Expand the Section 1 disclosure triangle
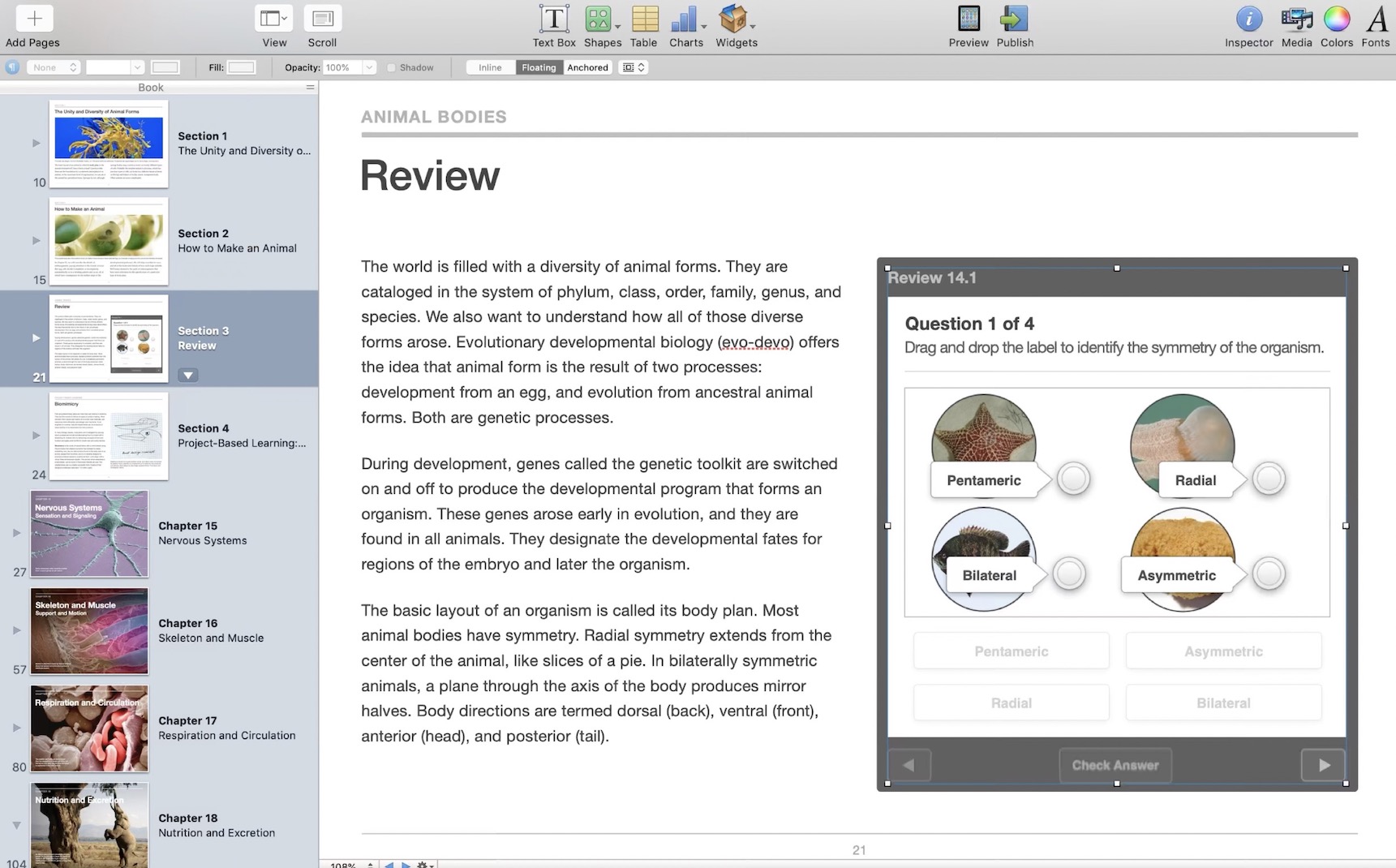 [x=36, y=143]
